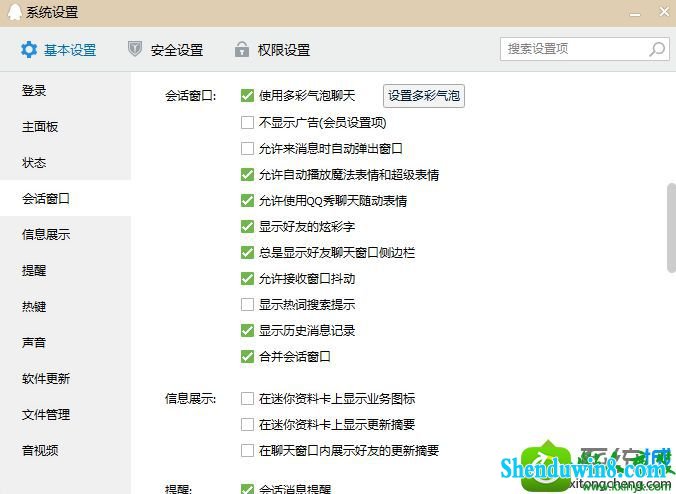Select 会话窗口 in the sidebar

(65, 198)
